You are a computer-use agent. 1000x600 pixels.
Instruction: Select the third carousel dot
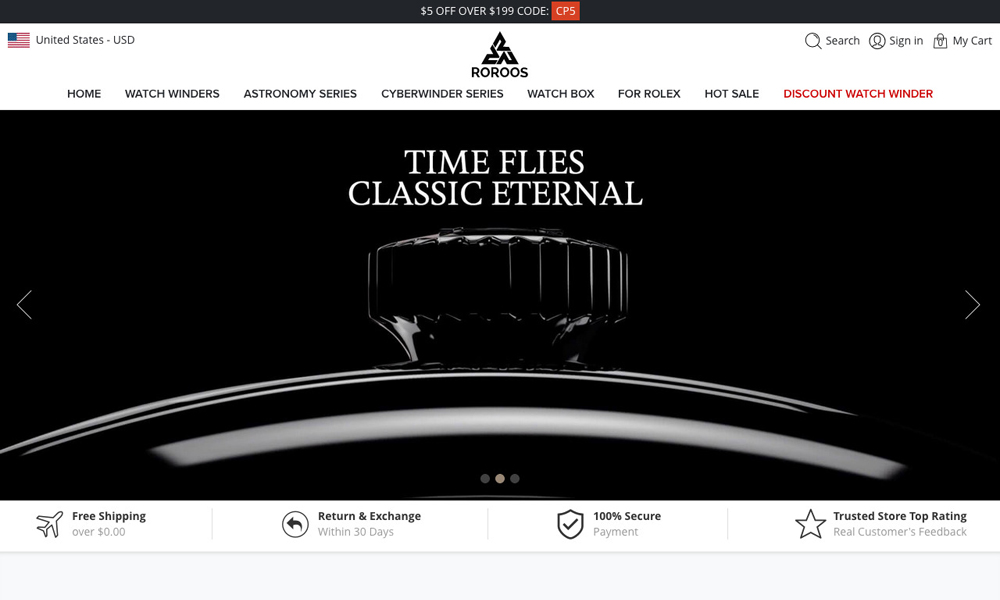tap(515, 478)
